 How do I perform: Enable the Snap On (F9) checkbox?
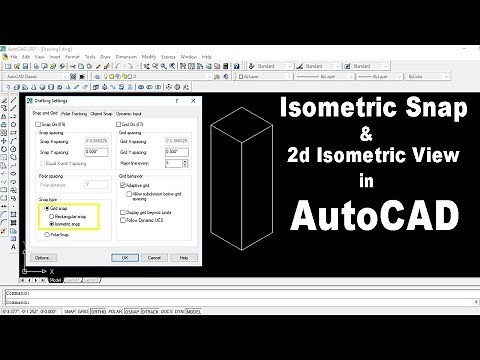38,124
